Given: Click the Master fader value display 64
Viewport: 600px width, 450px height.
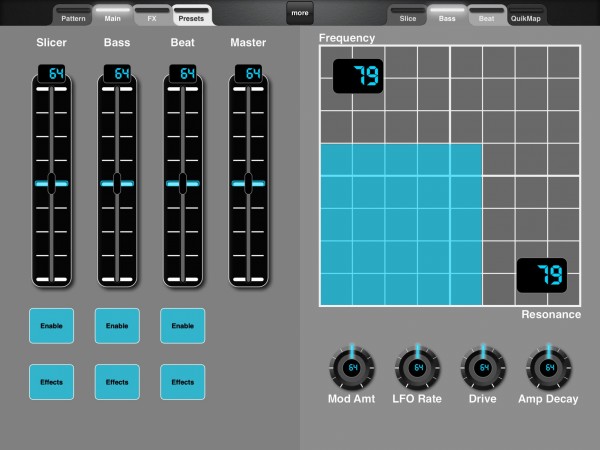Looking at the screenshot, I should 248,73.
